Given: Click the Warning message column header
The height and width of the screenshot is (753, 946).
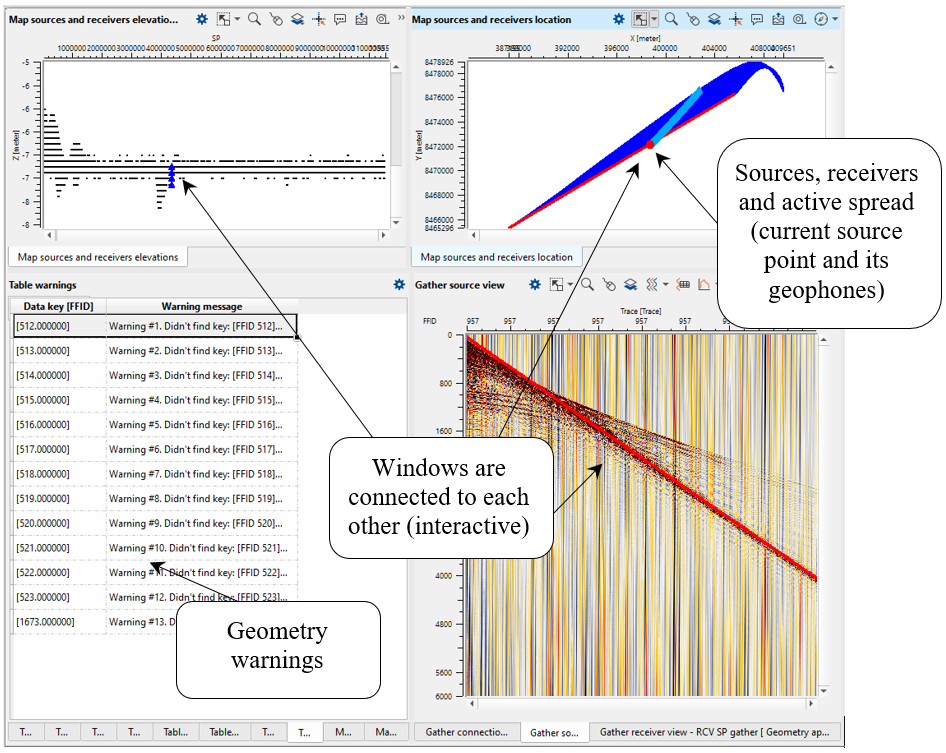Looking at the screenshot, I should (x=201, y=306).
